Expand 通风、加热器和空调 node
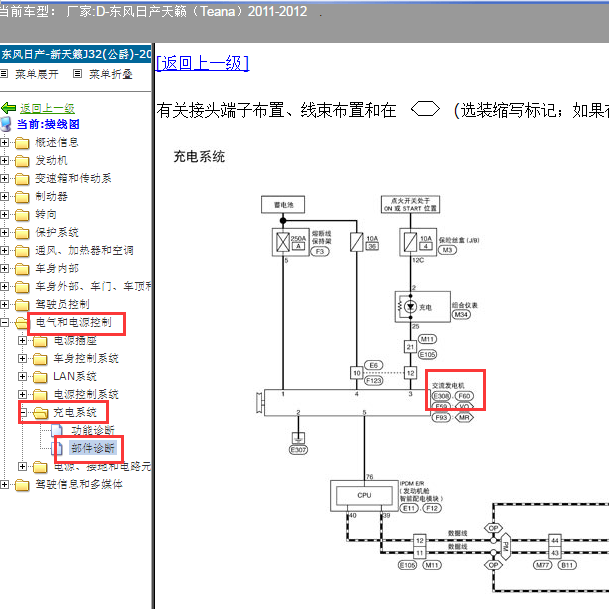This screenshot has width=609, height=609. [x=4, y=251]
